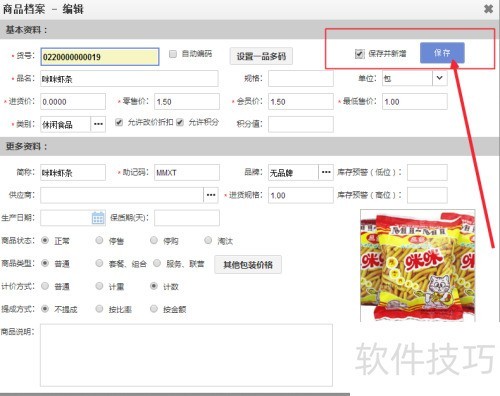The width and height of the screenshot is (500, 396).
Task: Click the 商品说明 description text area
Action: (186, 355)
